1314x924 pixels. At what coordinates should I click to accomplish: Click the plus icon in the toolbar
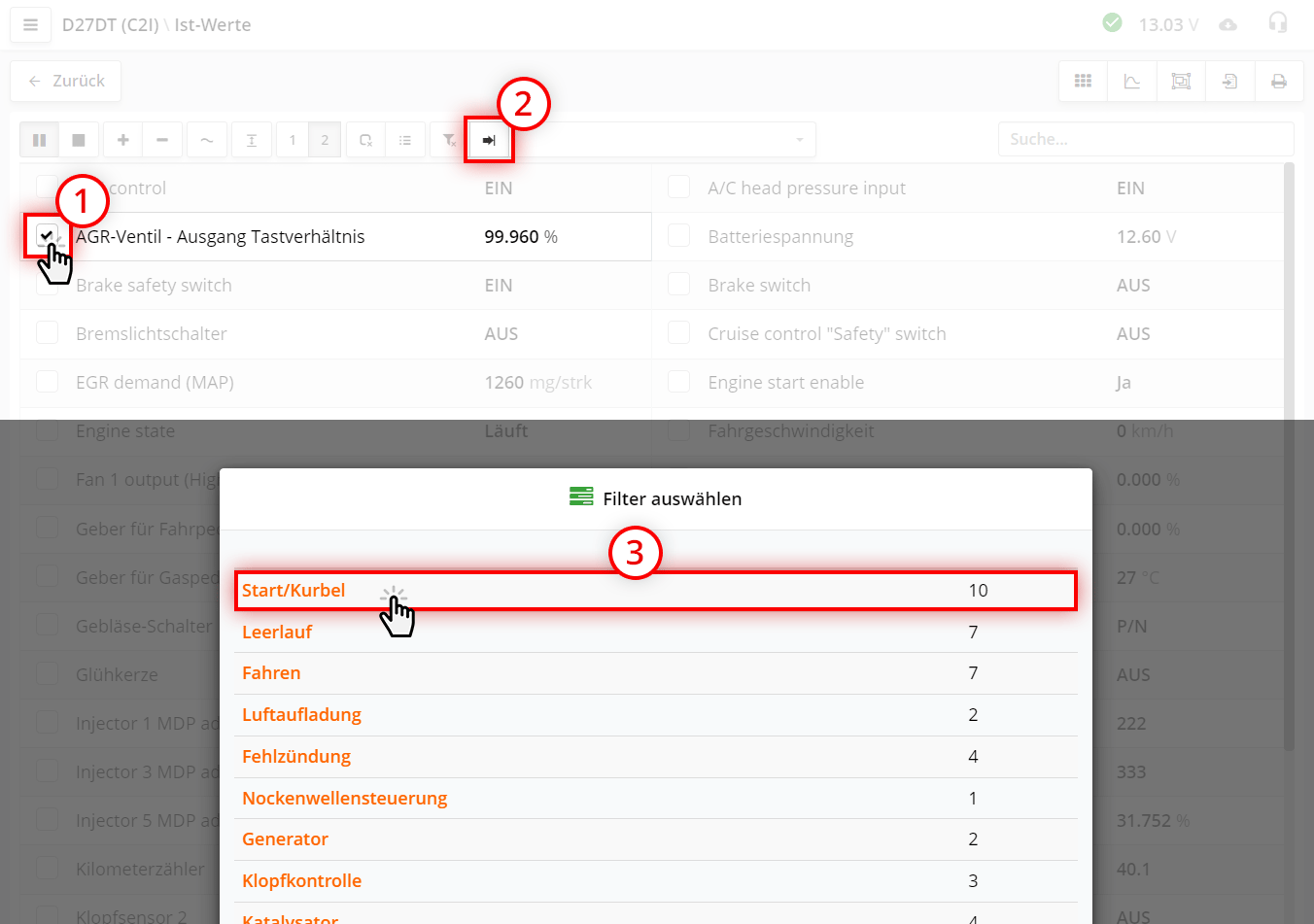pyautogui.click(x=123, y=140)
